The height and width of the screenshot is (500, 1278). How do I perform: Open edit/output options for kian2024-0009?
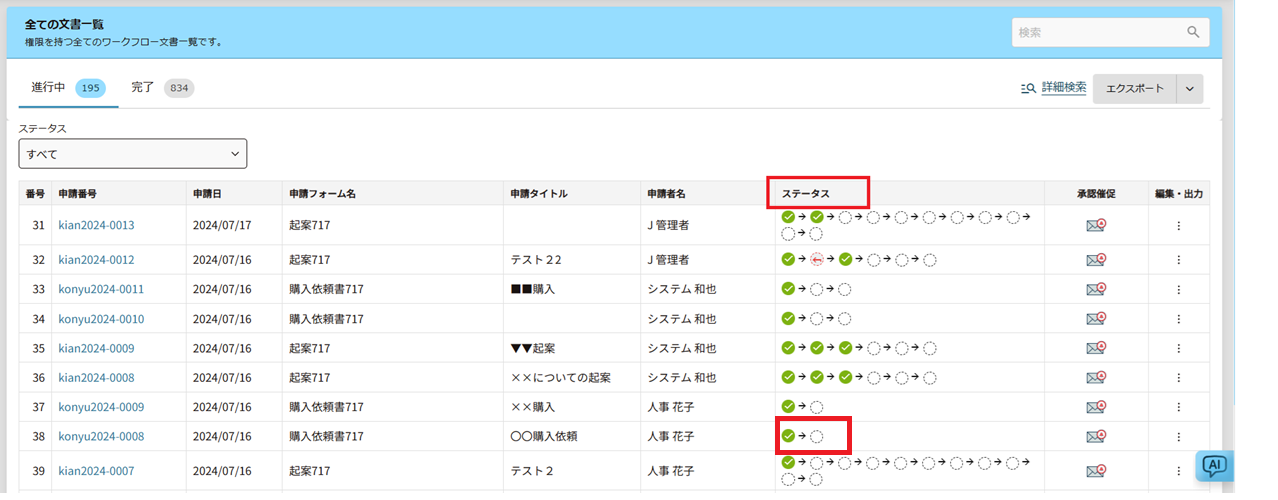pyautogui.click(x=1178, y=349)
